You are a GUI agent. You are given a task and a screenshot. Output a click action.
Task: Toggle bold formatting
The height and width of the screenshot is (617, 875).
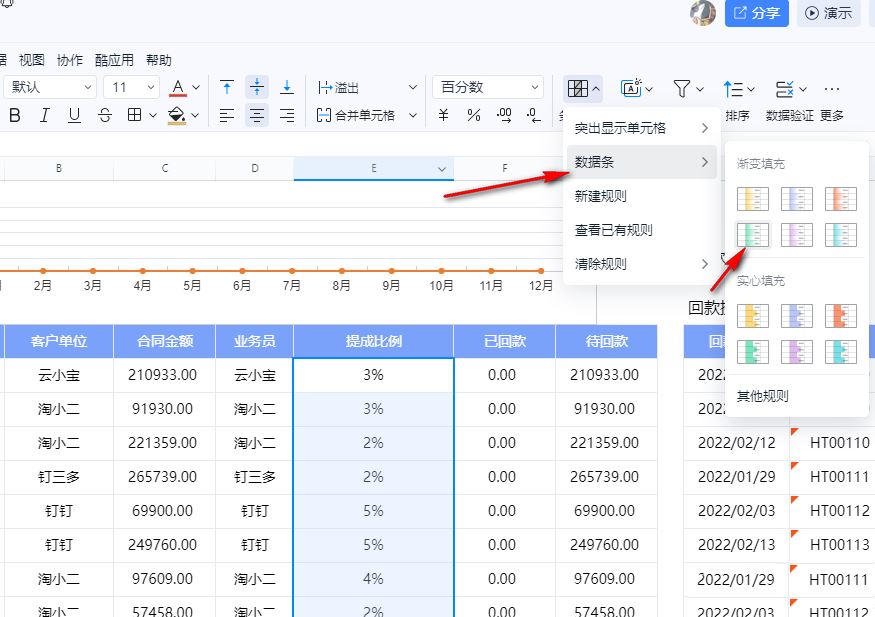pos(15,116)
